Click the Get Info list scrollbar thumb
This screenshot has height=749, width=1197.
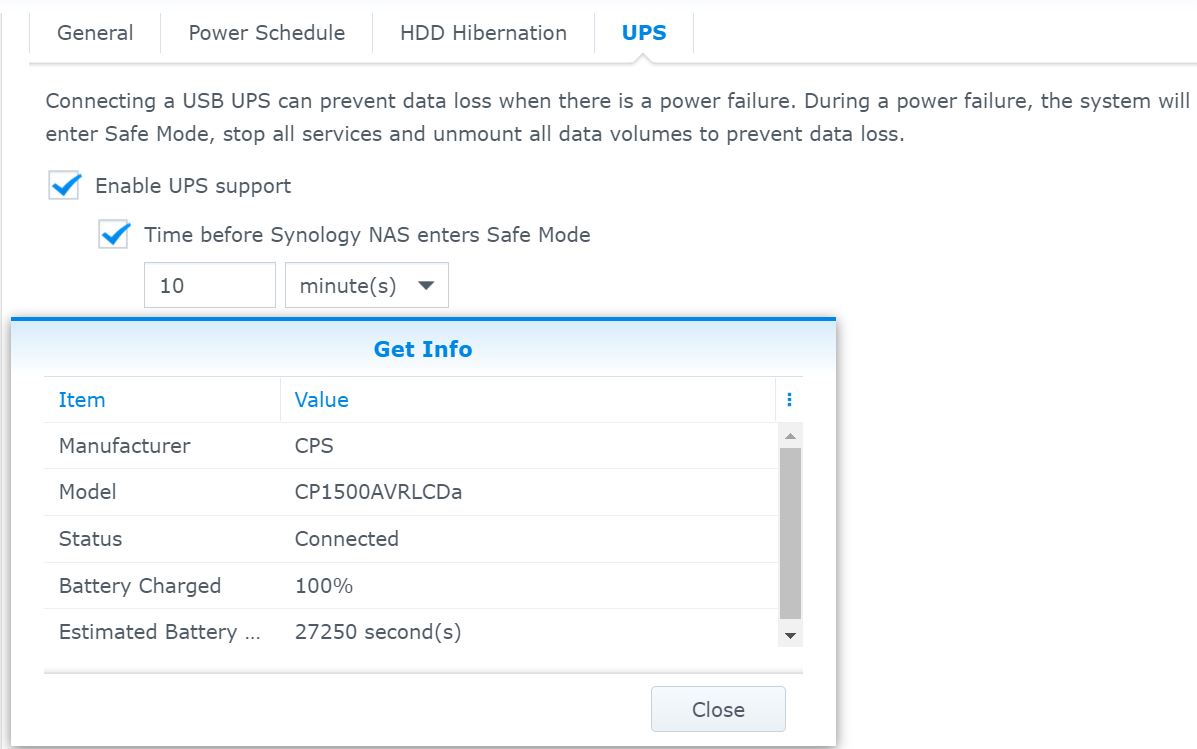click(790, 532)
